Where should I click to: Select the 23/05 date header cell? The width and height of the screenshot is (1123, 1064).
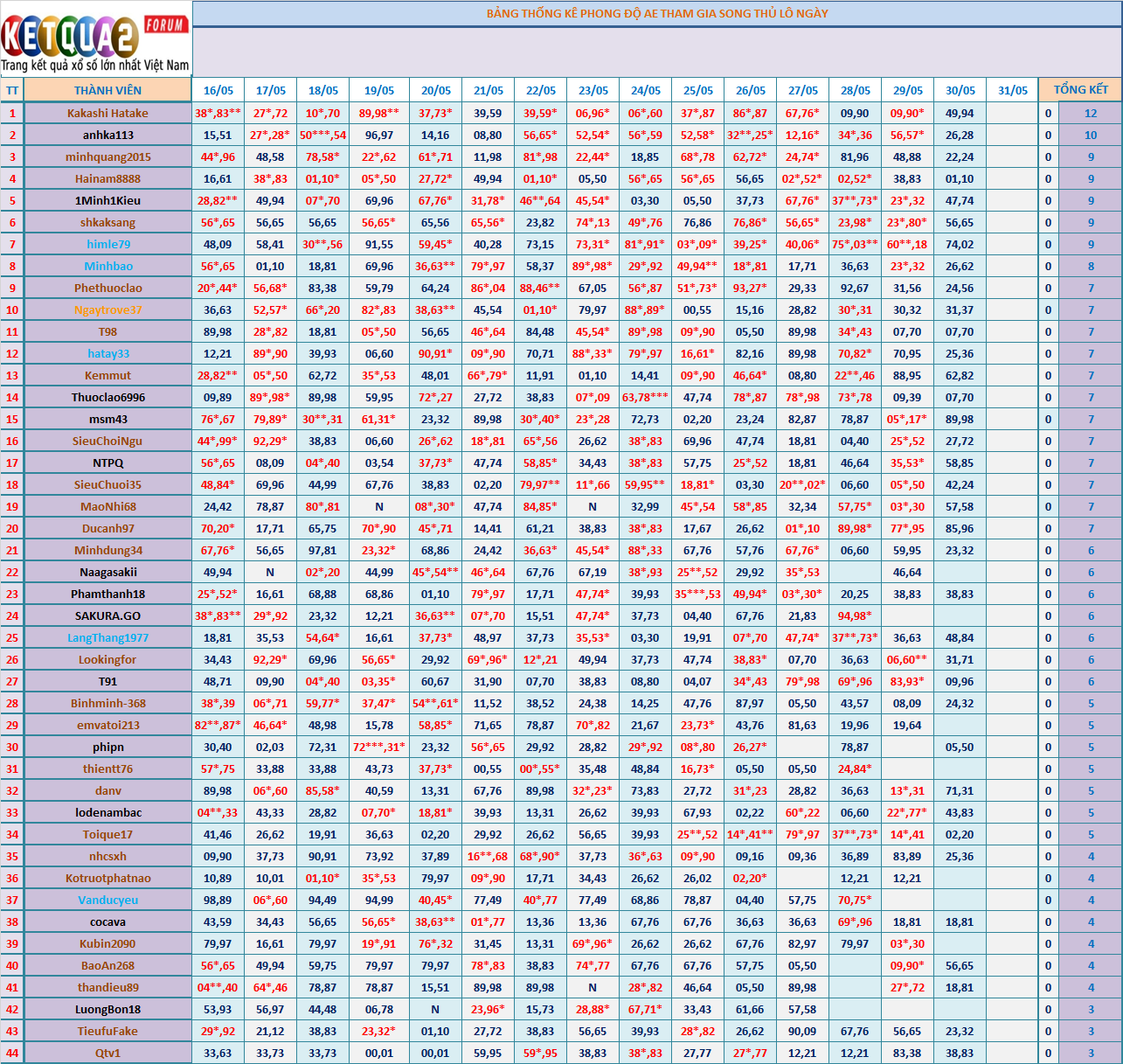(x=593, y=90)
